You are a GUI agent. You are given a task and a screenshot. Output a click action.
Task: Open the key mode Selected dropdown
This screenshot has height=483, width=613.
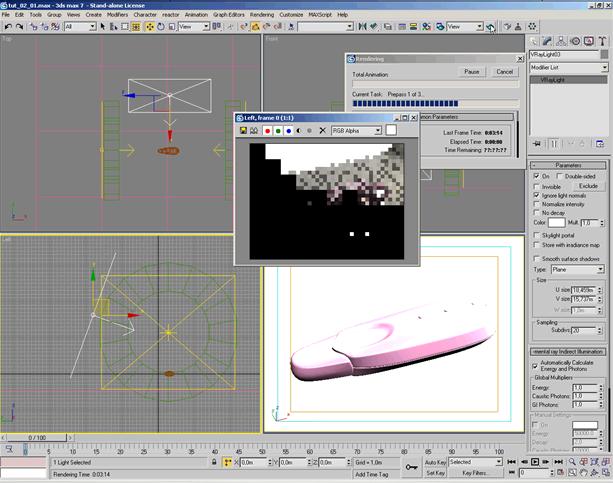click(475, 462)
